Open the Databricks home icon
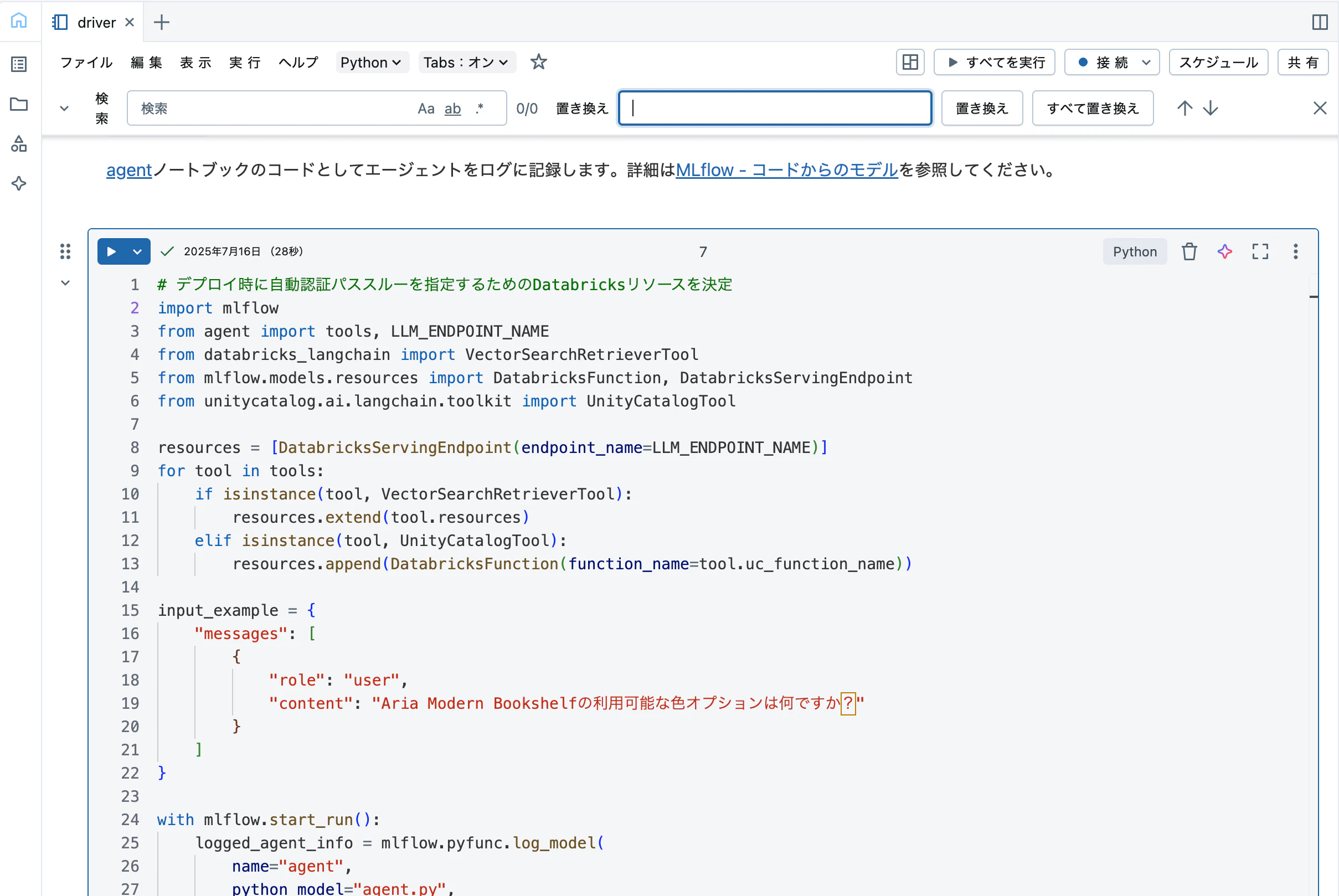Image resolution: width=1339 pixels, height=896 pixels. coord(19,20)
